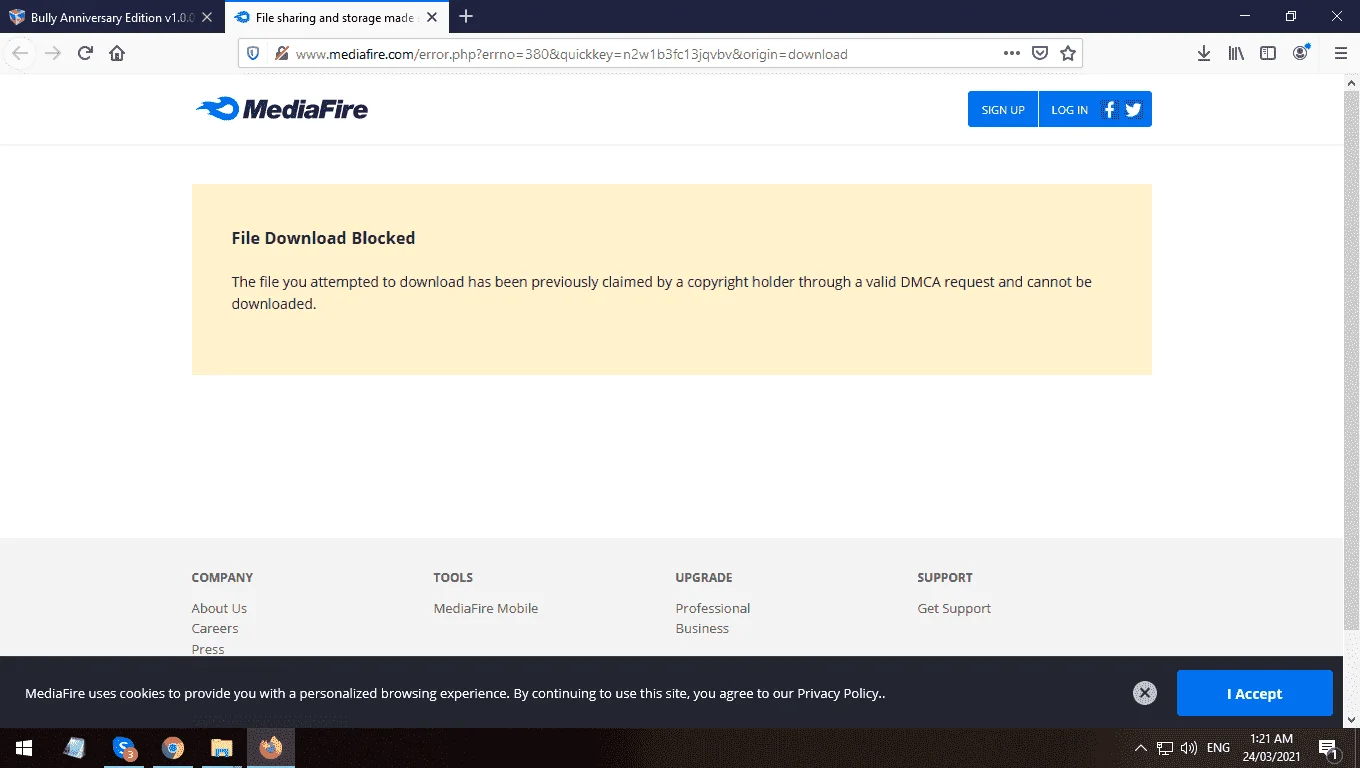
Task: Click the page scrollbar down arrow
Action: coord(1351,718)
